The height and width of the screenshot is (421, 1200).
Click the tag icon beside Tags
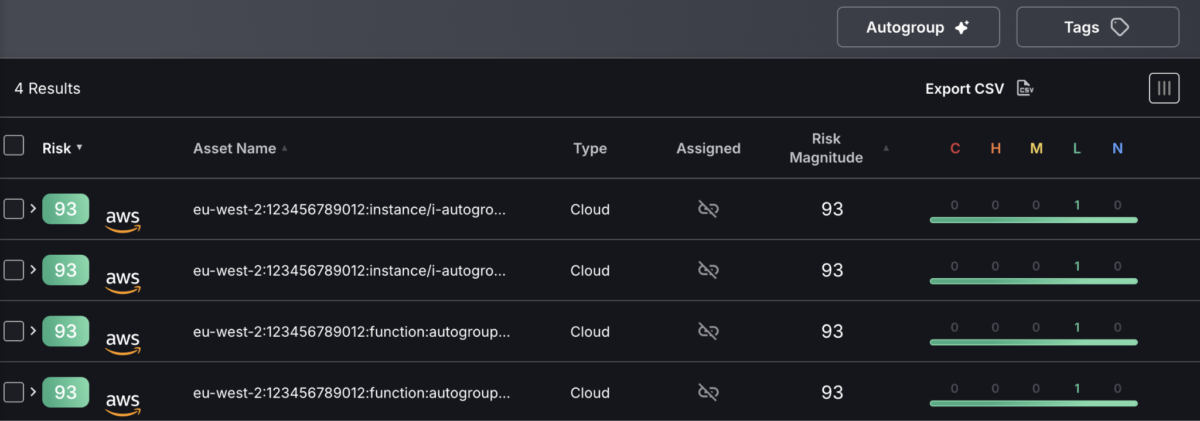(x=1120, y=28)
